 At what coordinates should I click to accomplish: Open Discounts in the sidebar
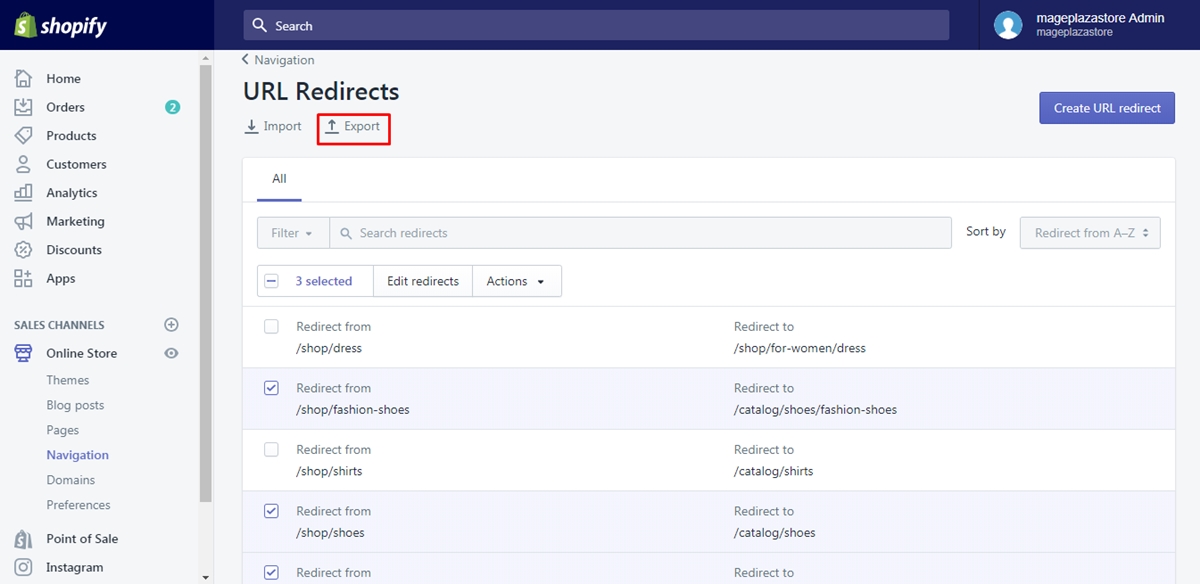pyautogui.click(x=74, y=250)
